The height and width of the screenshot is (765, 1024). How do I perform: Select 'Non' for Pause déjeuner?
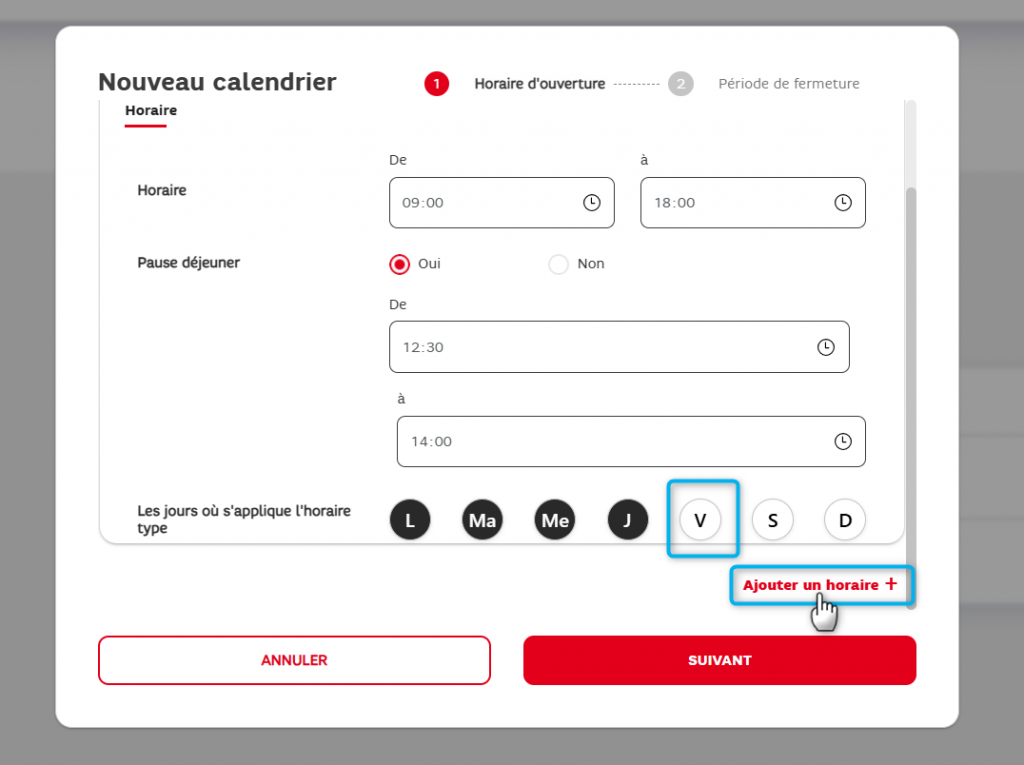[559, 264]
